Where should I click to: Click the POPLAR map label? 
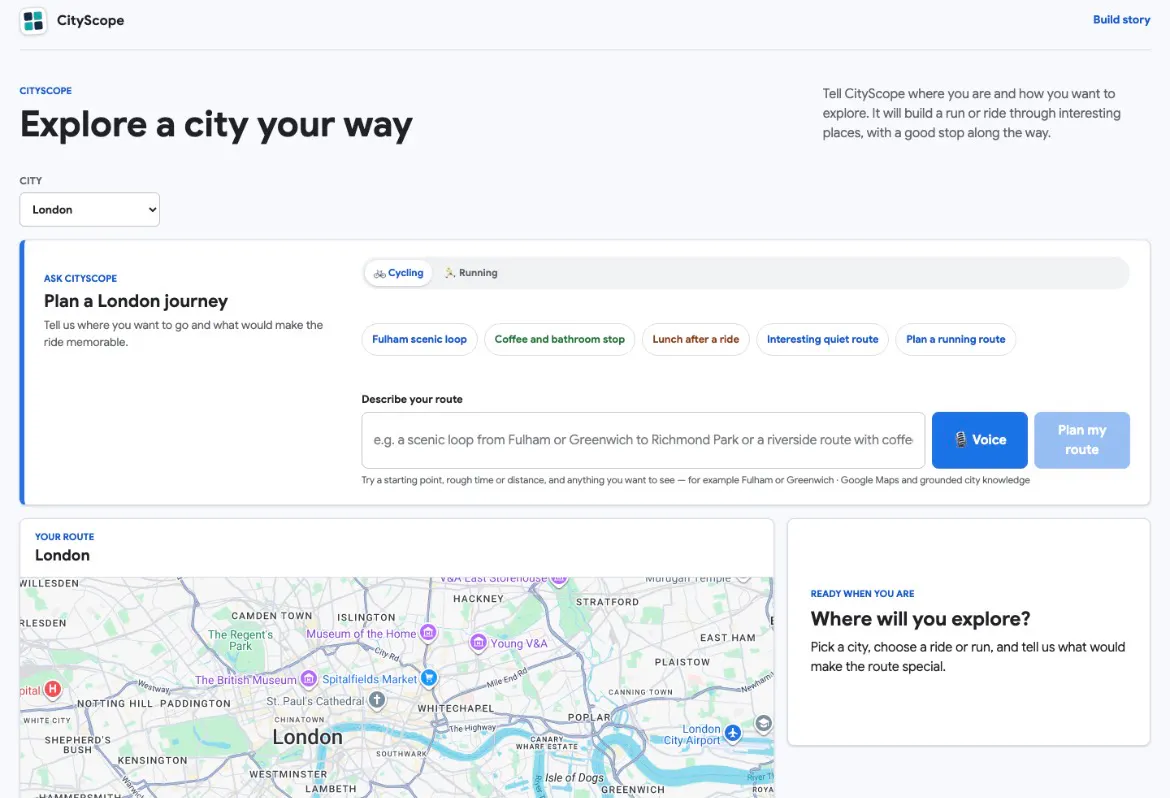click(x=589, y=717)
